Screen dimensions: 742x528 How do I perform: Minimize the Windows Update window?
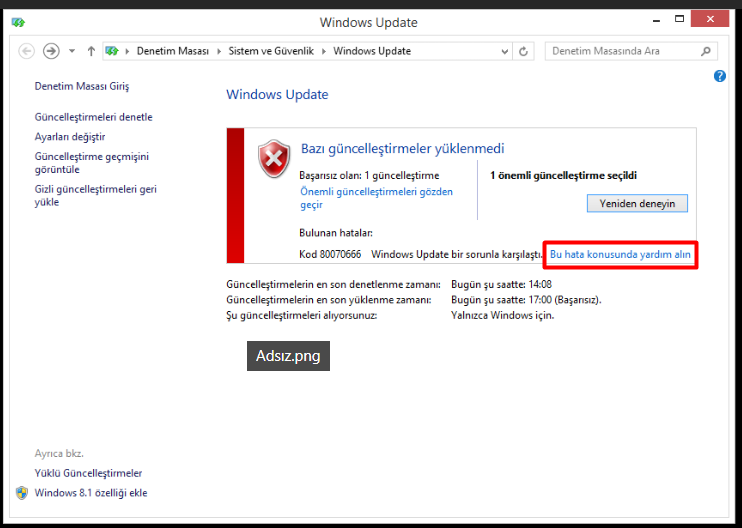point(656,21)
